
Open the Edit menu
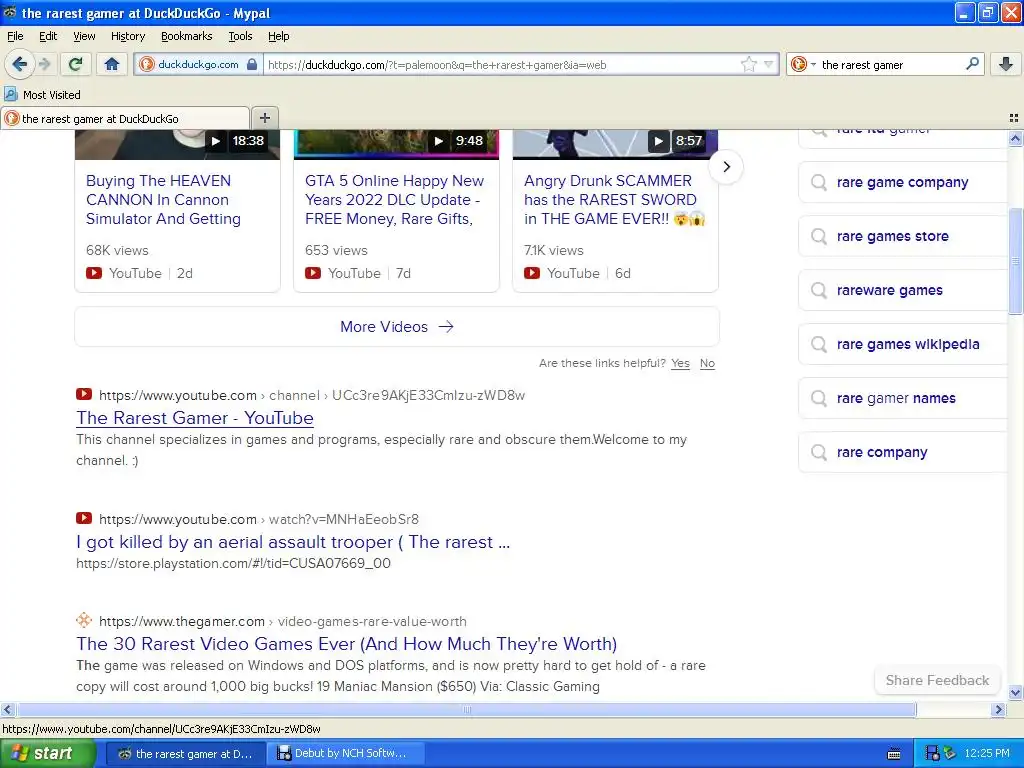coord(48,36)
